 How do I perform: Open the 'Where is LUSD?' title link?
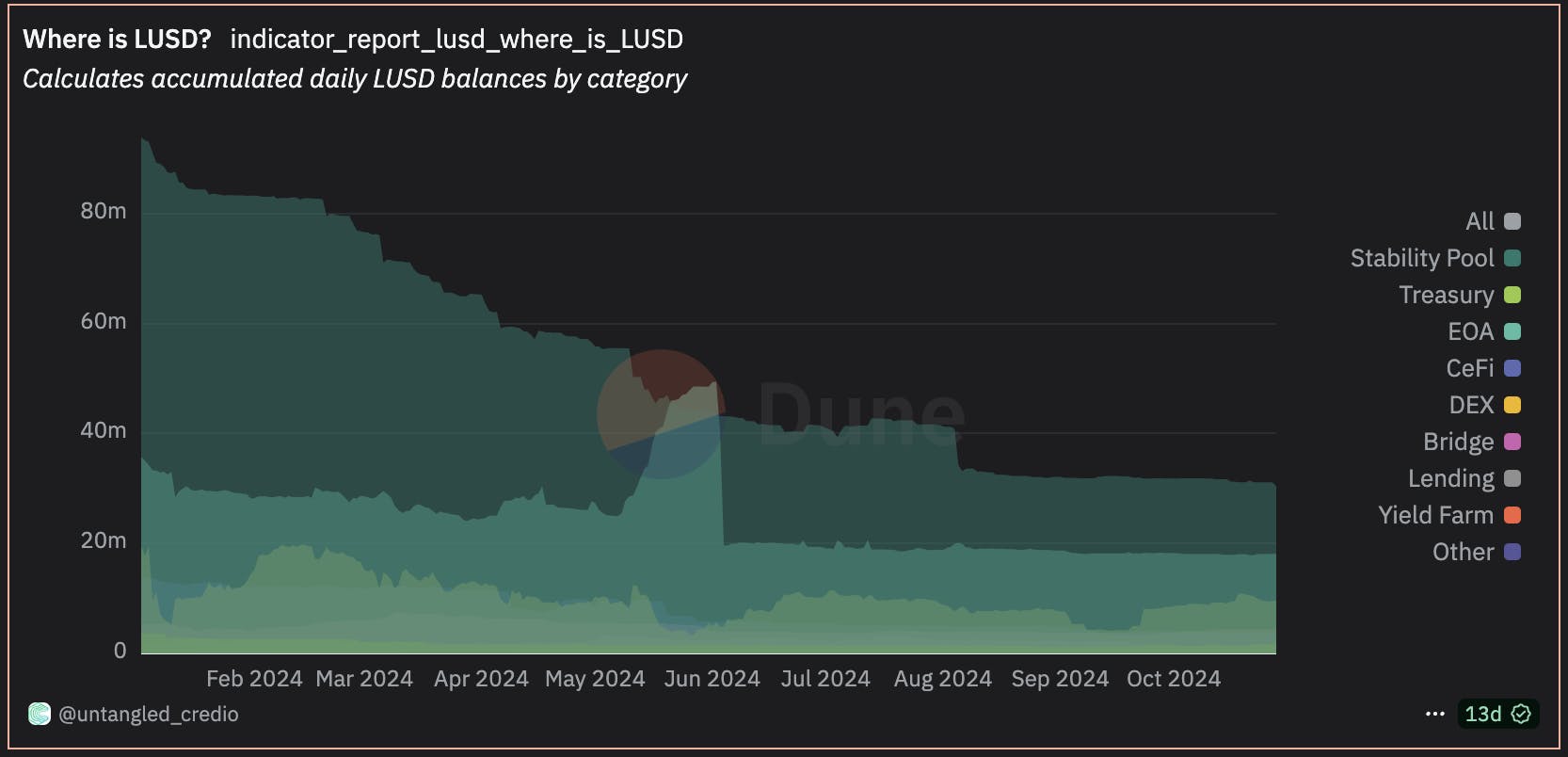(118, 39)
